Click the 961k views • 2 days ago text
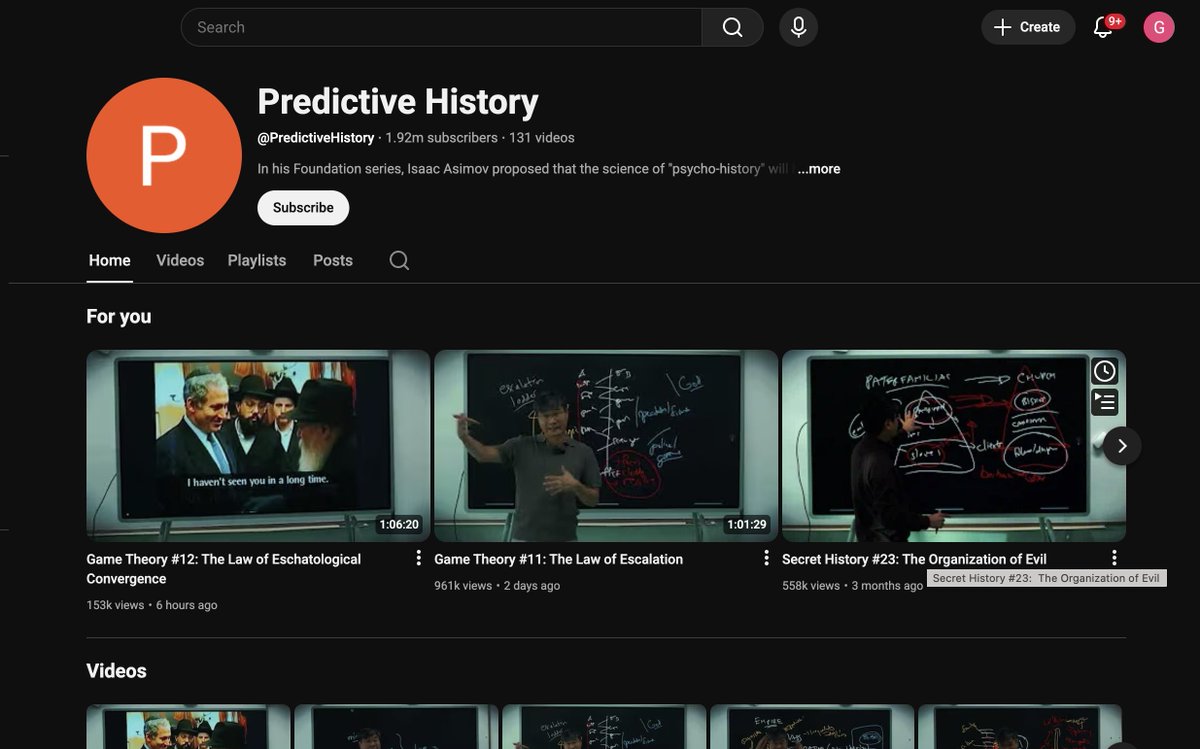Viewport: 1200px width, 749px height. 497,586
